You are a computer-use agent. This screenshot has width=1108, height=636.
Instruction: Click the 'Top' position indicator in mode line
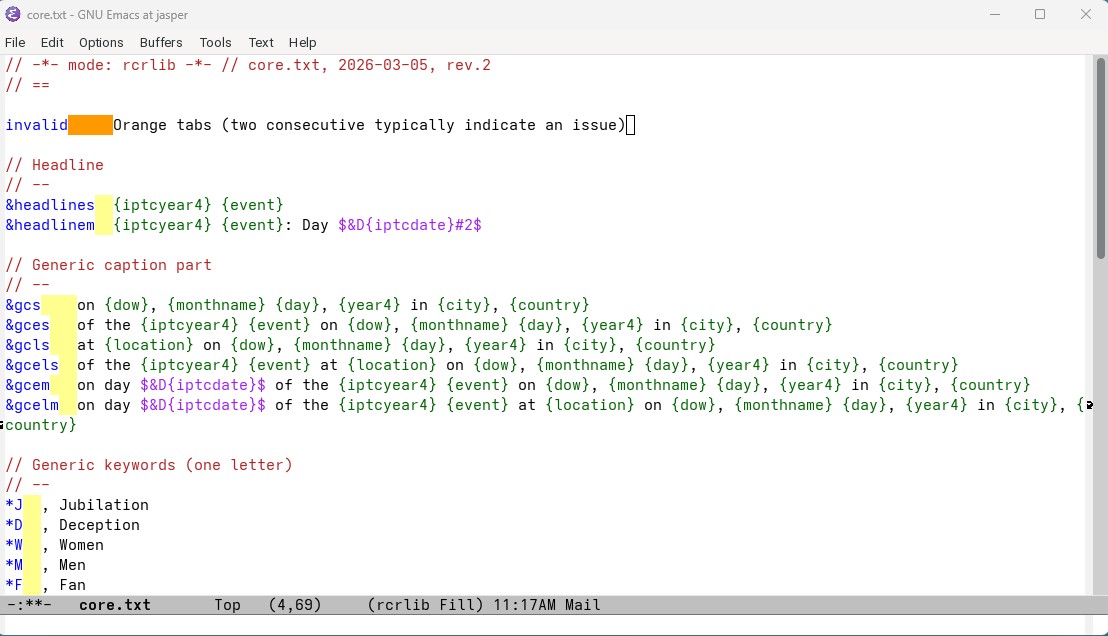228,605
